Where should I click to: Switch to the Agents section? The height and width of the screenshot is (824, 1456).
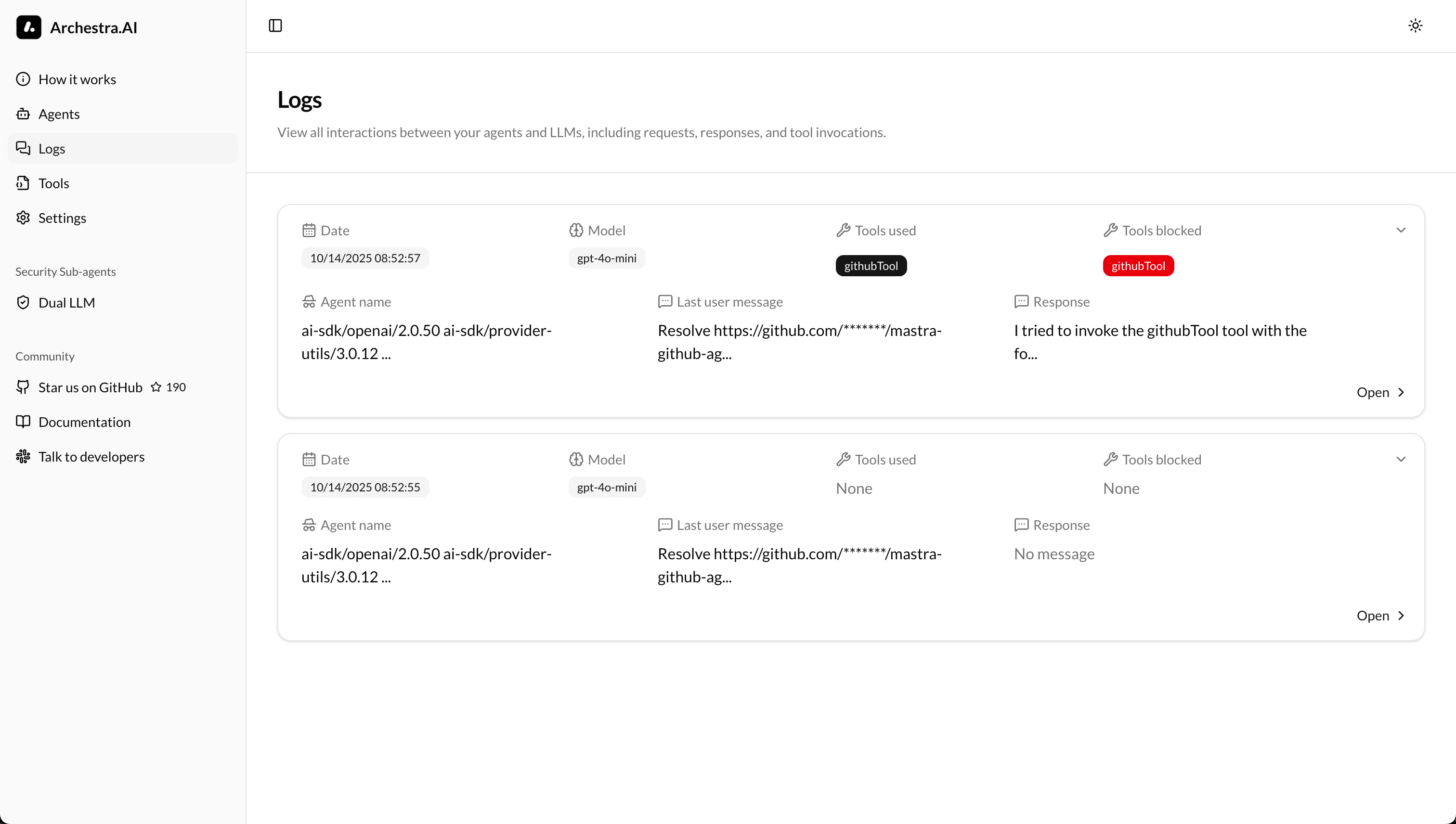point(58,114)
